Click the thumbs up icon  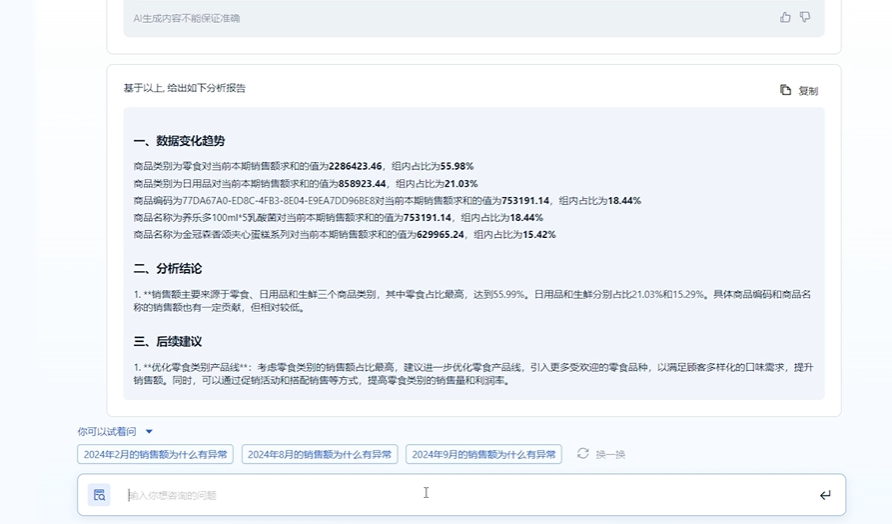[785, 17]
